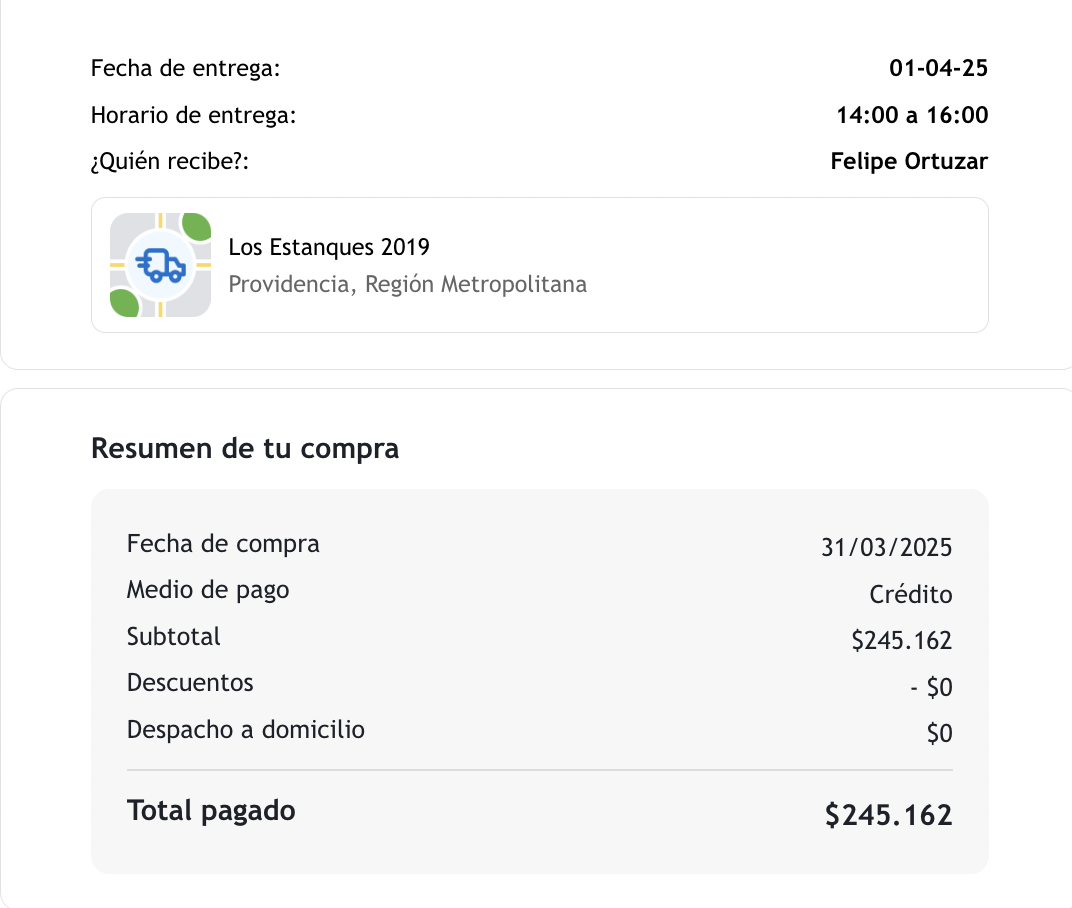1072x908 pixels.
Task: Click the delivery date value 01-04-25
Action: 938,69
